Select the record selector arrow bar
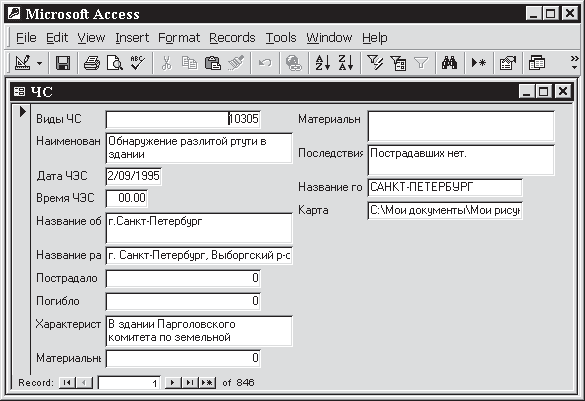Viewport: 585px width, 401px height. (22, 239)
